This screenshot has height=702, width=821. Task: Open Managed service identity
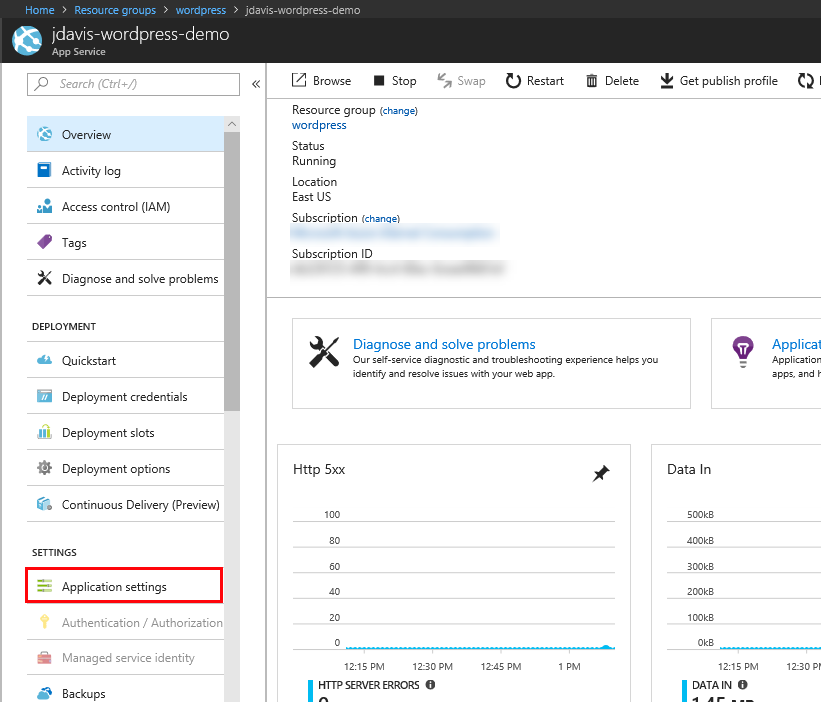126,658
